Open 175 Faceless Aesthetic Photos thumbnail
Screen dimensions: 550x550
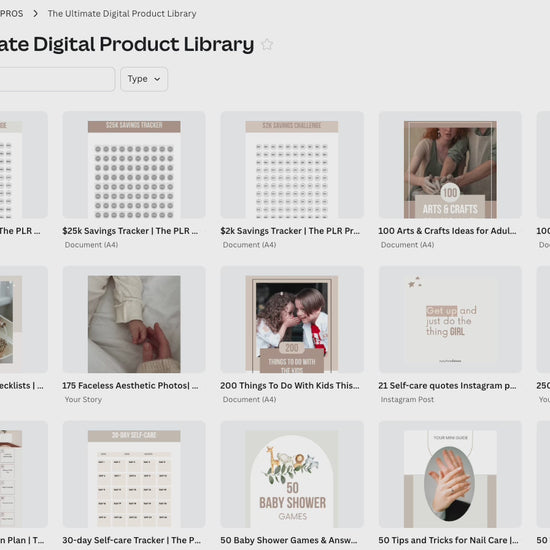coord(134,319)
